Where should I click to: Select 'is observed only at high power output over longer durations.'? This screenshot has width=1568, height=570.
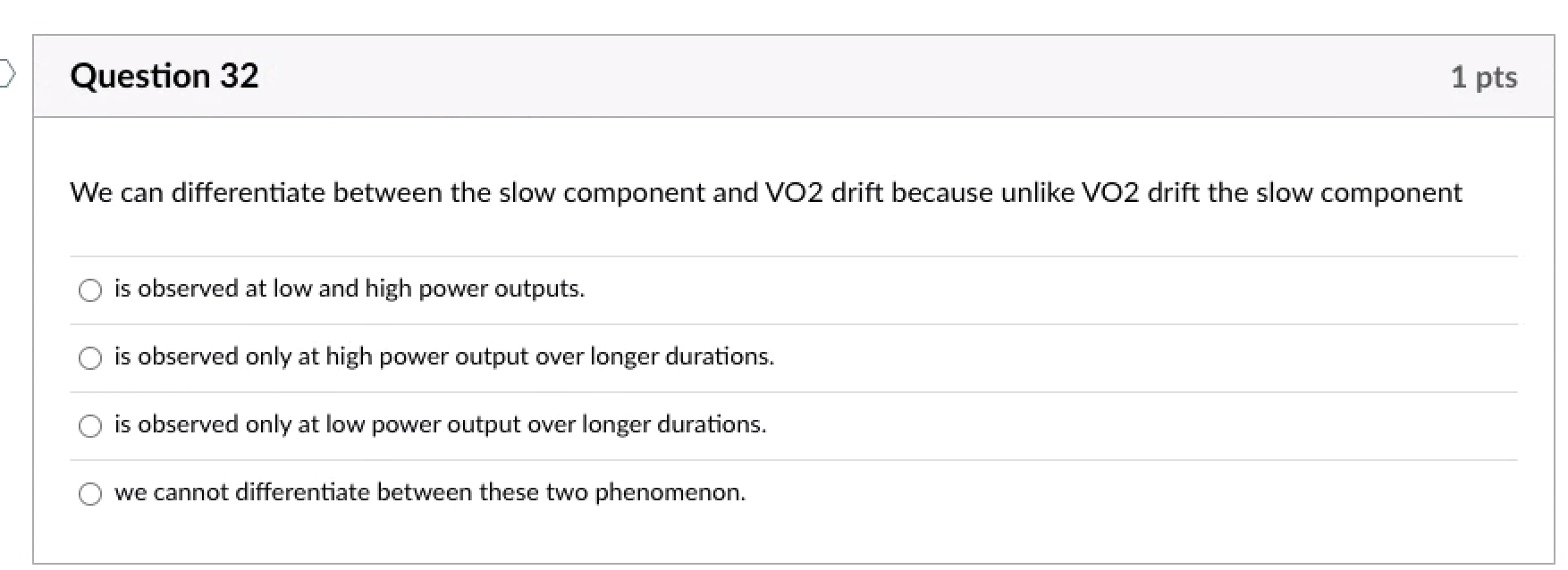tap(444, 356)
